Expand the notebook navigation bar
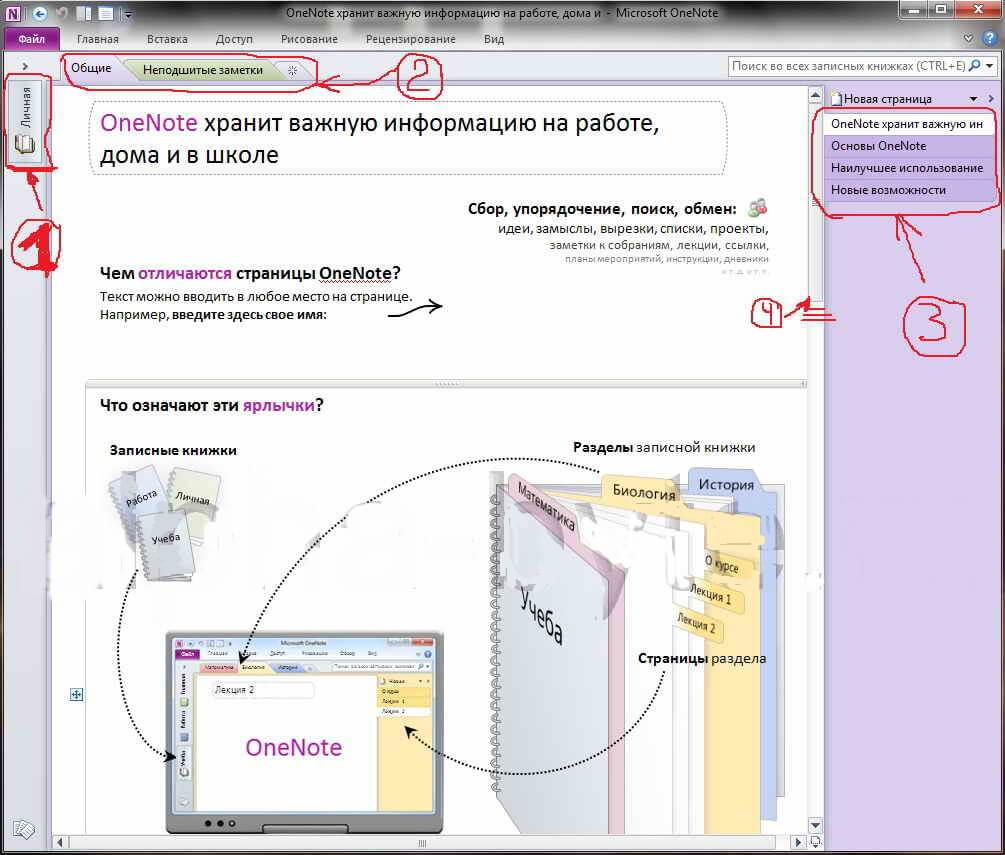Image resolution: width=1005 pixels, height=855 pixels. pos(25,67)
